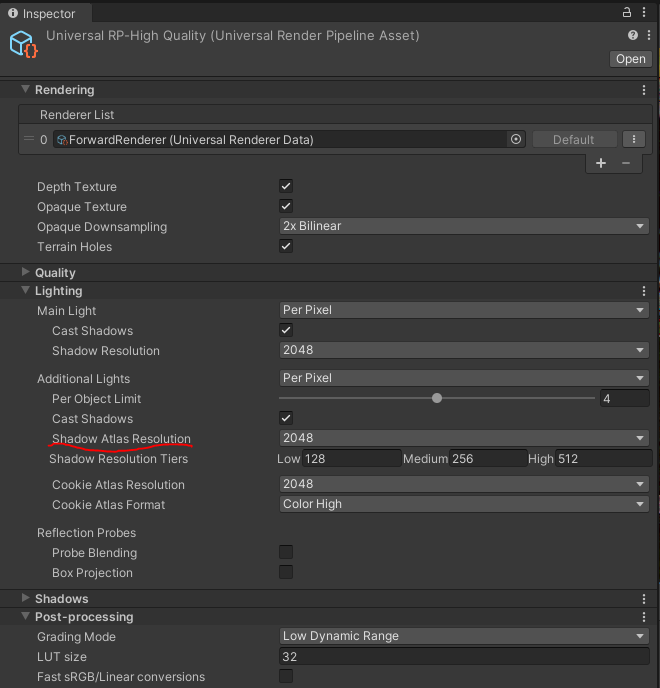
Task: Click the Universal Render Pipeline Asset icon
Action: (23, 44)
